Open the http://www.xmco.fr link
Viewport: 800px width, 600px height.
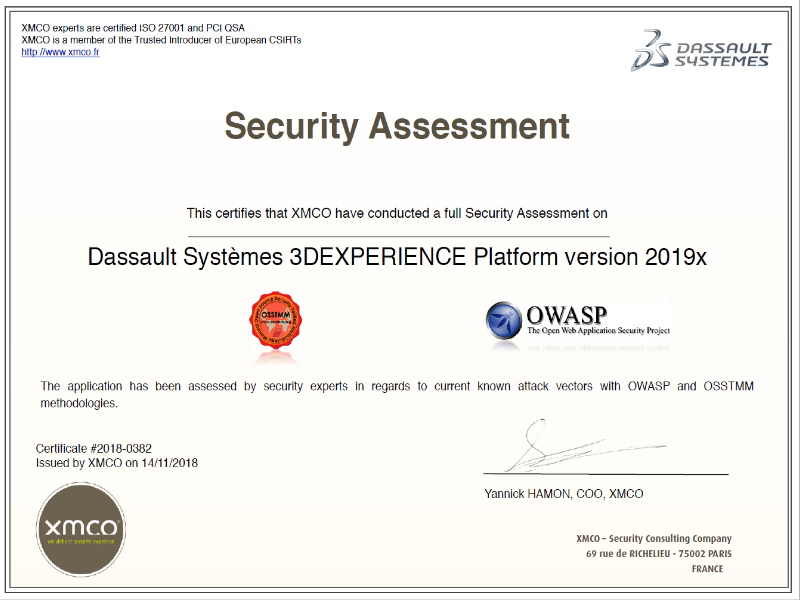coord(60,52)
